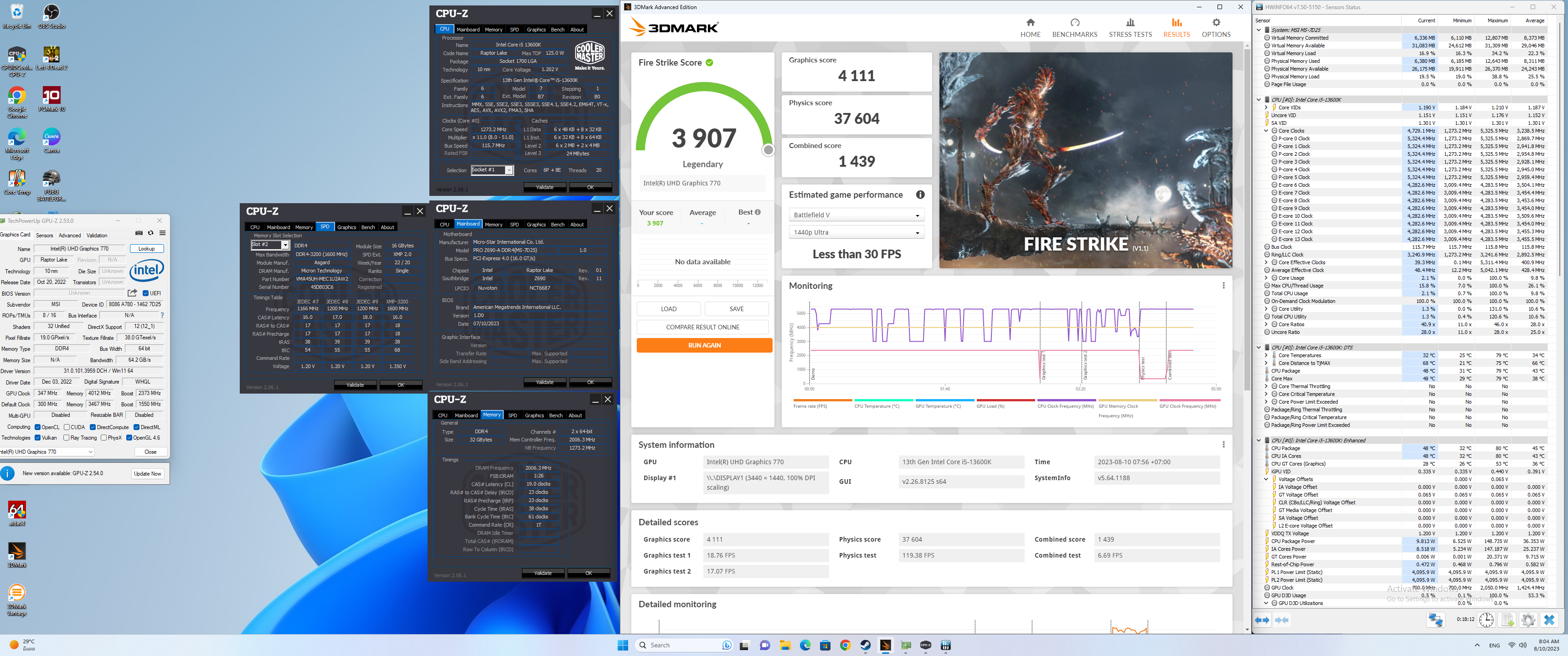Click HWiNFO expand columns arrows button
This screenshot has width=1568, height=656.
pyautogui.click(x=1262, y=620)
